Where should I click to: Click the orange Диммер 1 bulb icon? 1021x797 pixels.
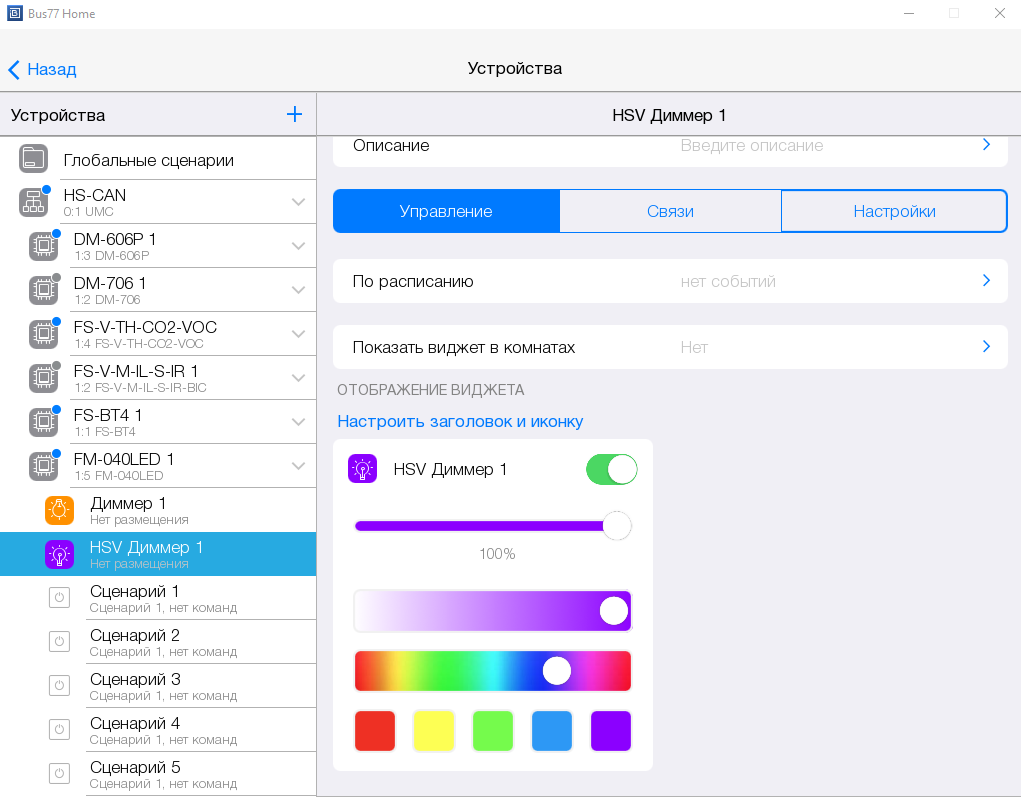pos(59,510)
